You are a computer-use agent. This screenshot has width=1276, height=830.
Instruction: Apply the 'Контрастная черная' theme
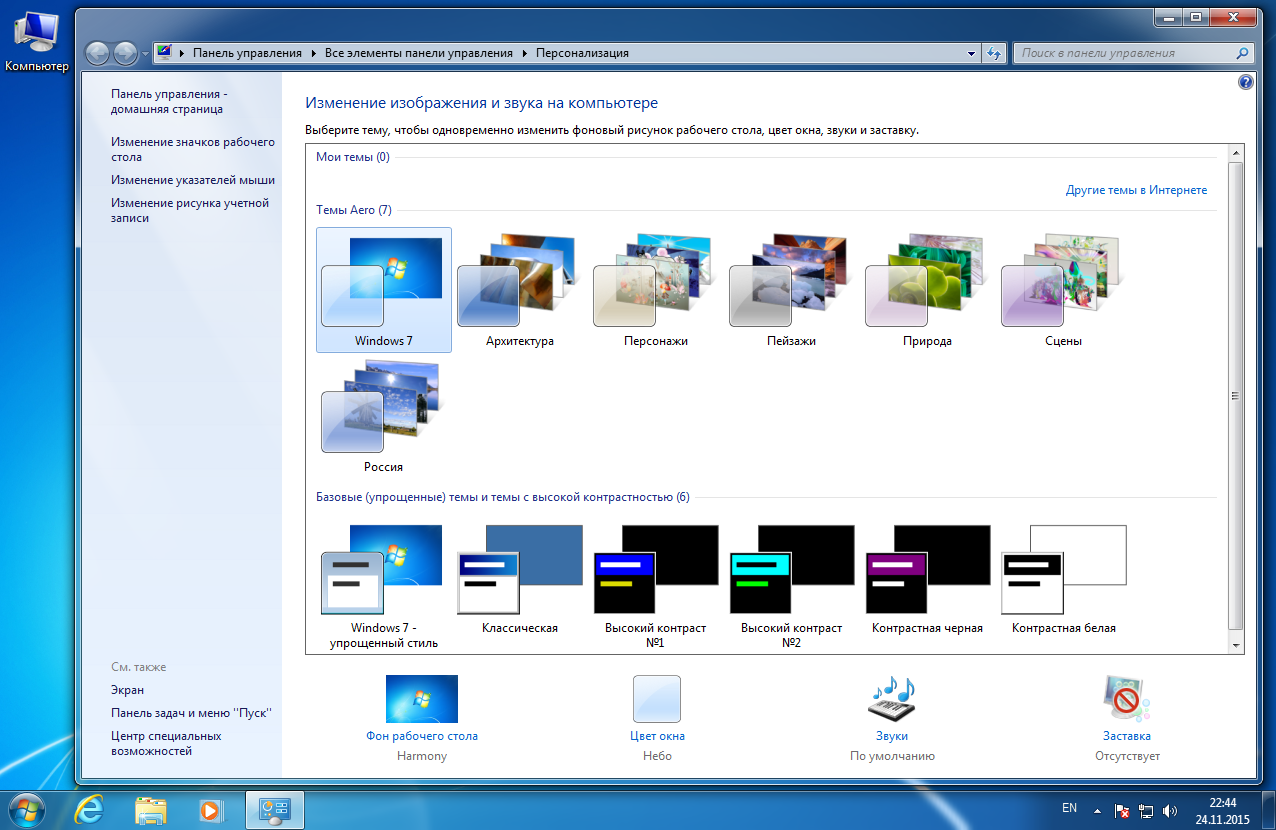(928, 580)
